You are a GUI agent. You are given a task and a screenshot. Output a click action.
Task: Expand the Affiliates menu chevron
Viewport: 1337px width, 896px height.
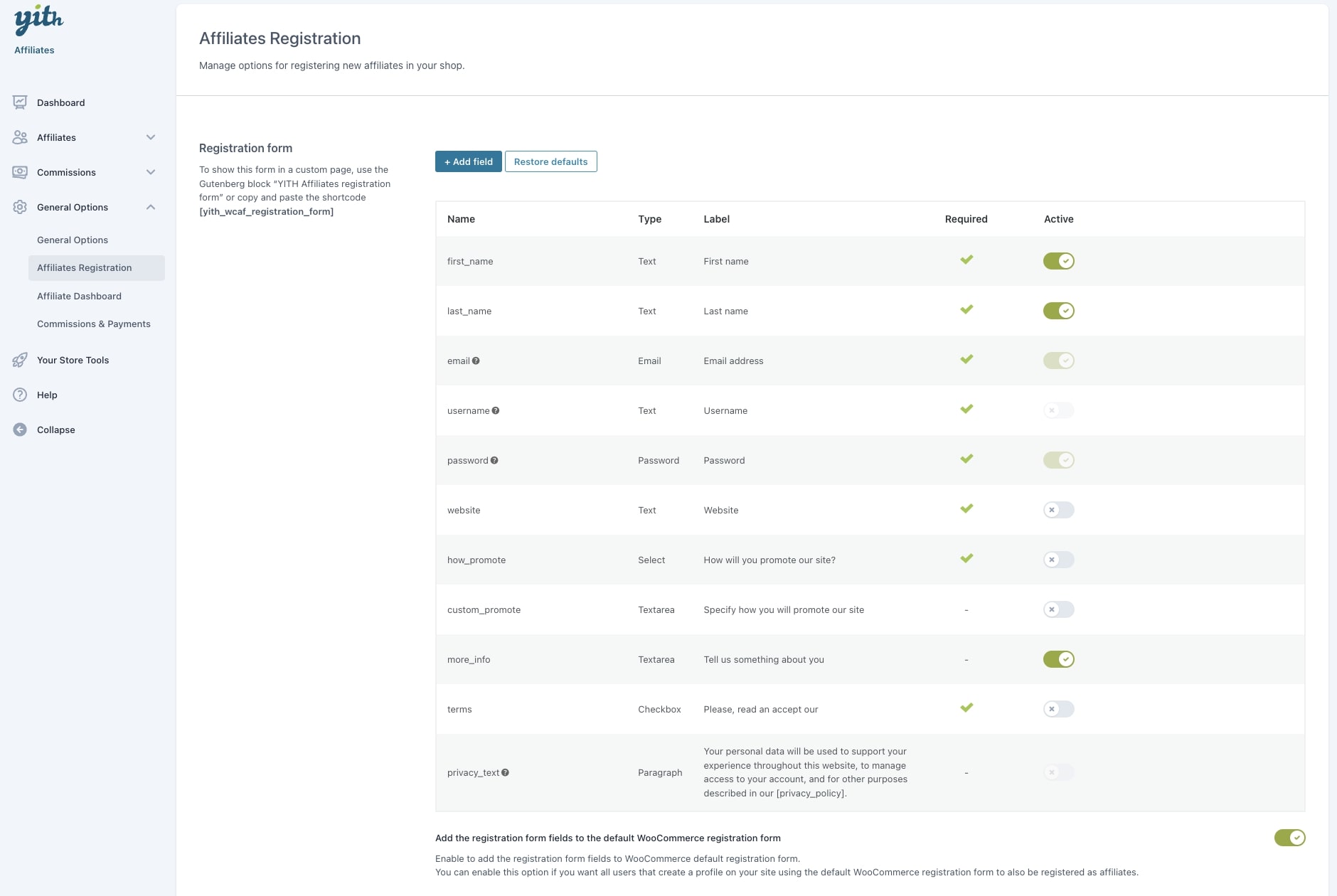click(x=151, y=137)
